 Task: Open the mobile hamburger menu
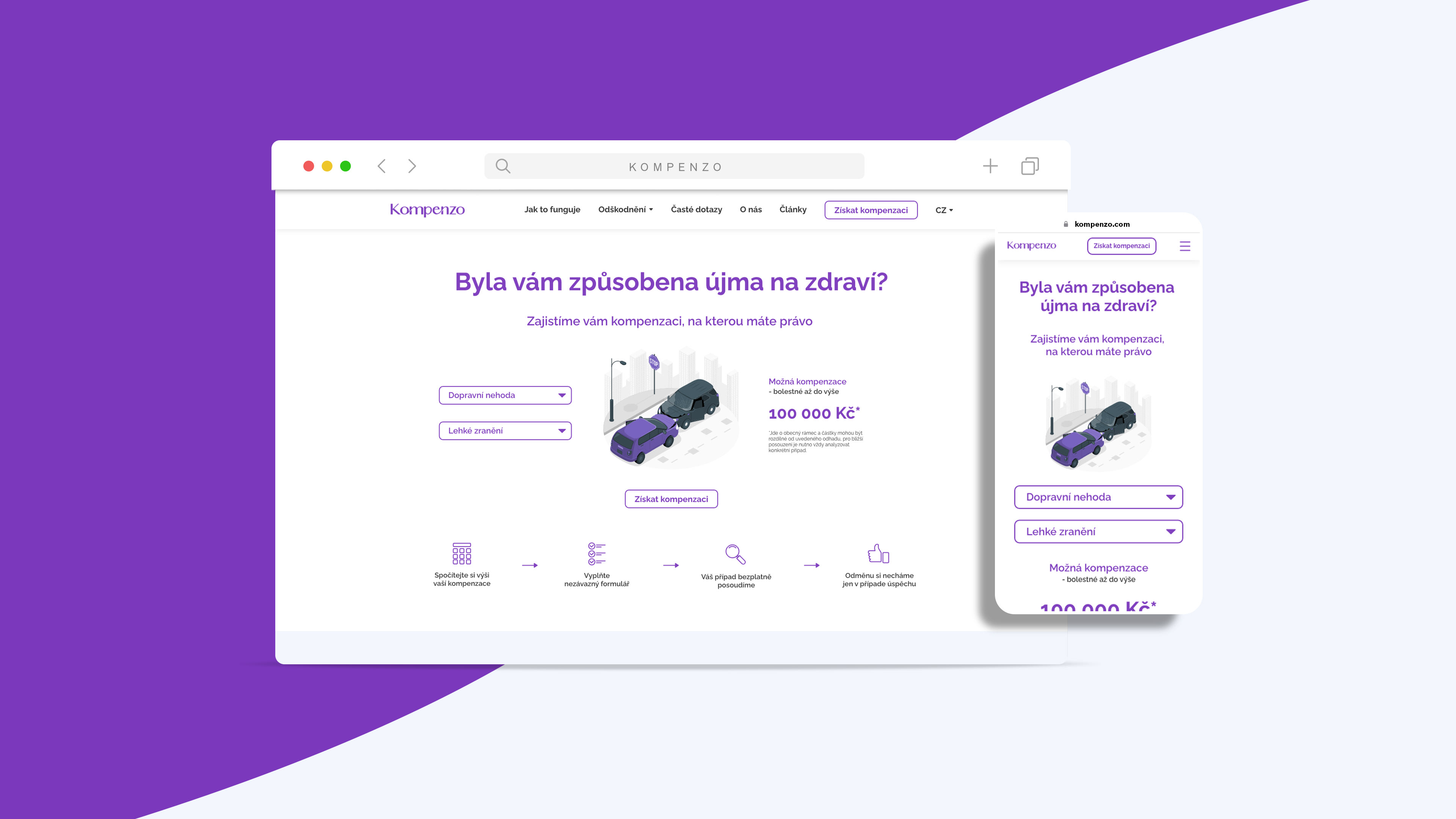click(x=1185, y=246)
